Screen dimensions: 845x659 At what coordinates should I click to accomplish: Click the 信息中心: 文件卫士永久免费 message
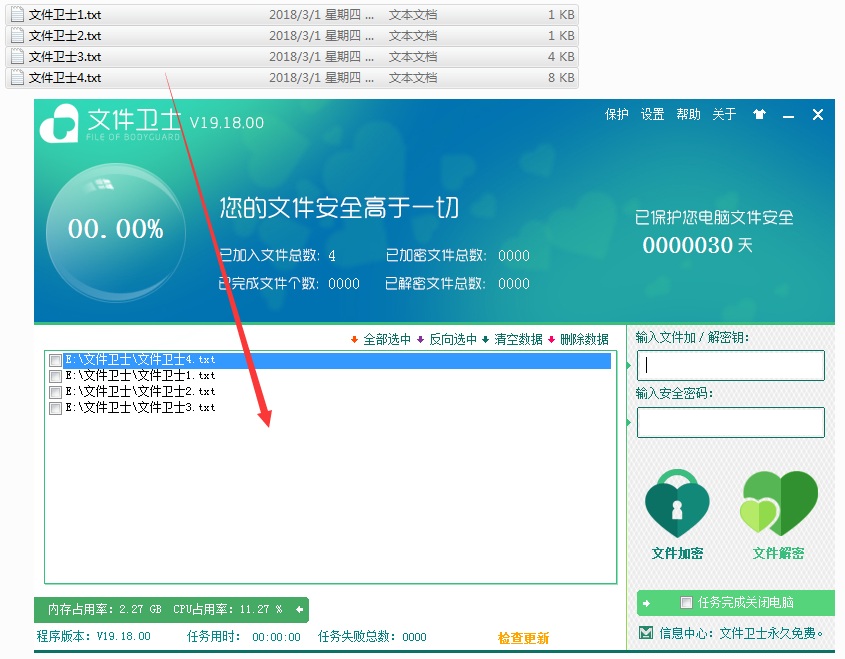coord(742,633)
